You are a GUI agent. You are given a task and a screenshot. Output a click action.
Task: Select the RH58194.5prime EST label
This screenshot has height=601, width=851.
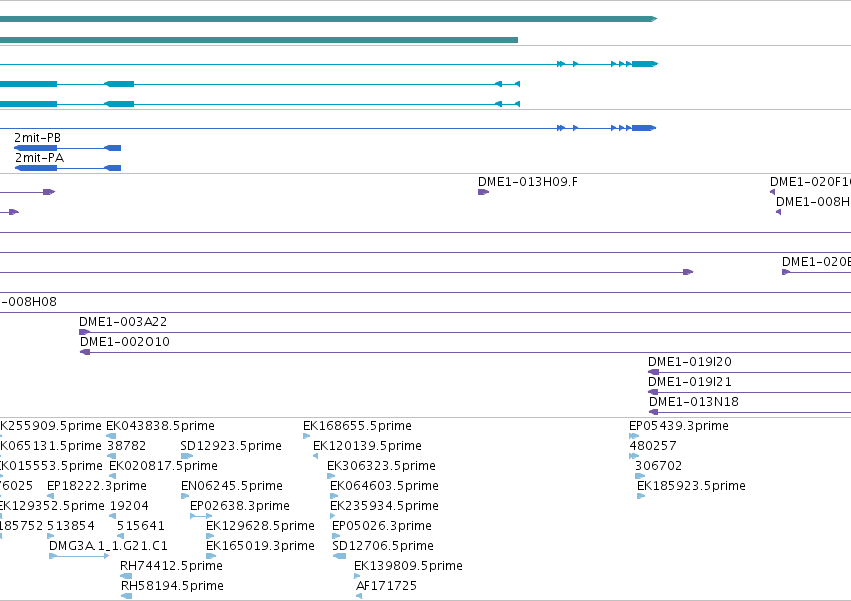click(172, 586)
